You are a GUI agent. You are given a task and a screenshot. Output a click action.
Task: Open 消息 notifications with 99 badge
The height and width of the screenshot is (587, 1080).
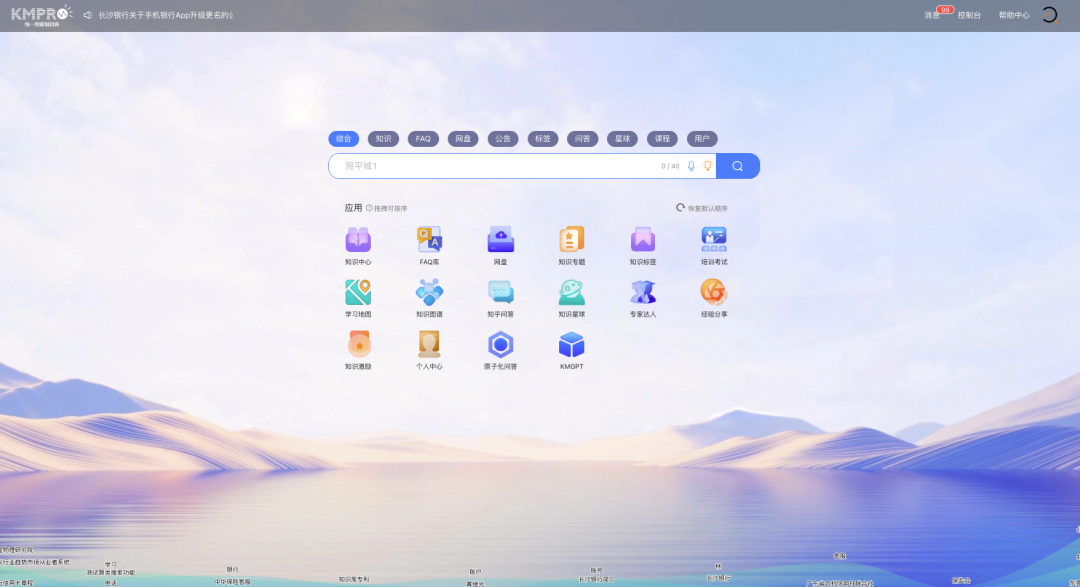[x=932, y=15]
